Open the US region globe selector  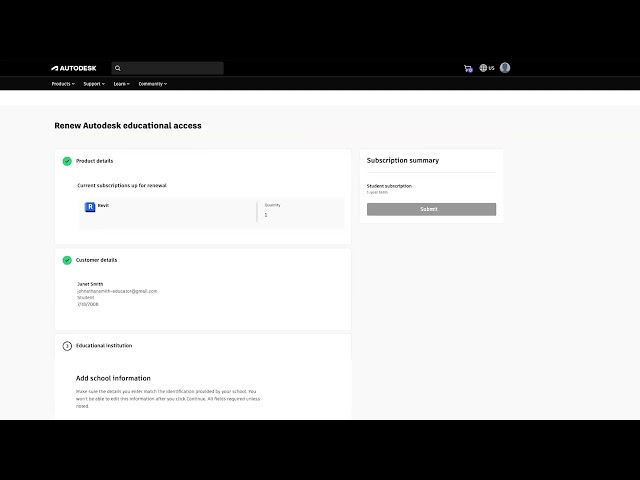pos(487,68)
